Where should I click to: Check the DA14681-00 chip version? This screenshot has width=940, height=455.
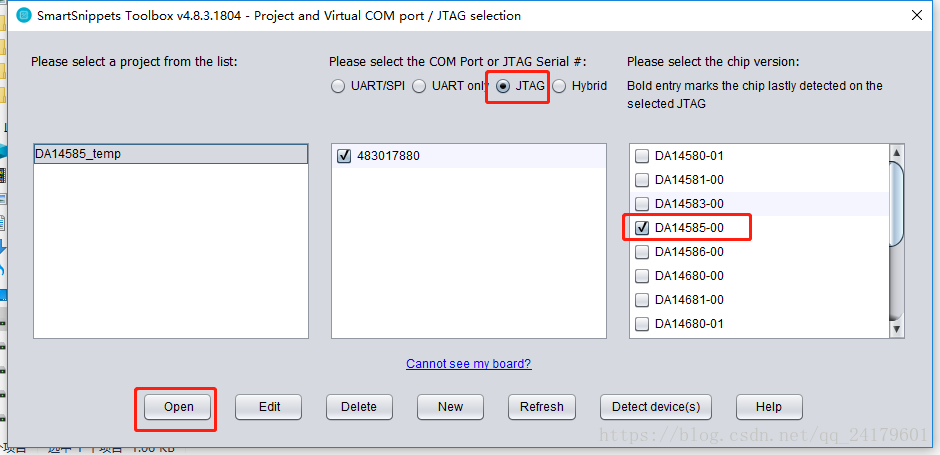click(642, 300)
